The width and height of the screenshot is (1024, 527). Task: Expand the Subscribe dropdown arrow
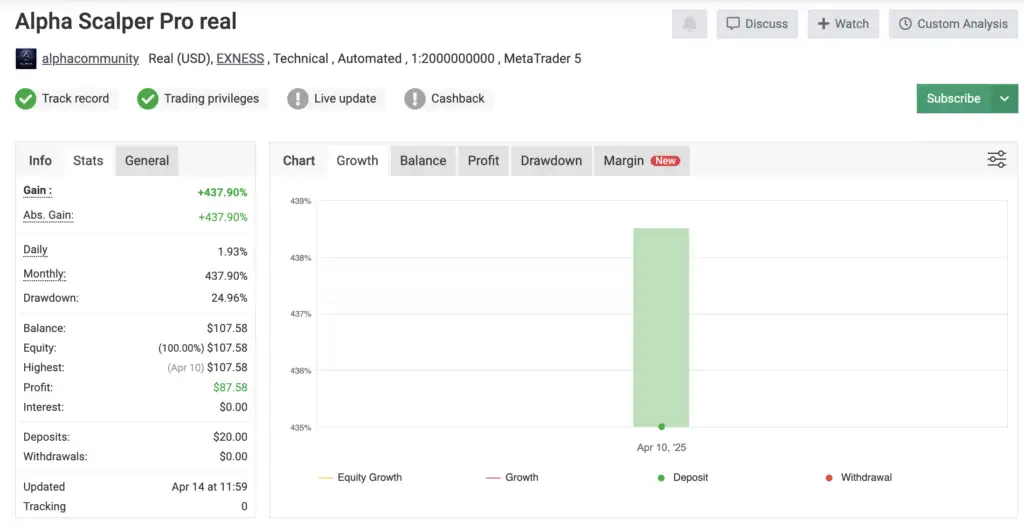(1004, 99)
